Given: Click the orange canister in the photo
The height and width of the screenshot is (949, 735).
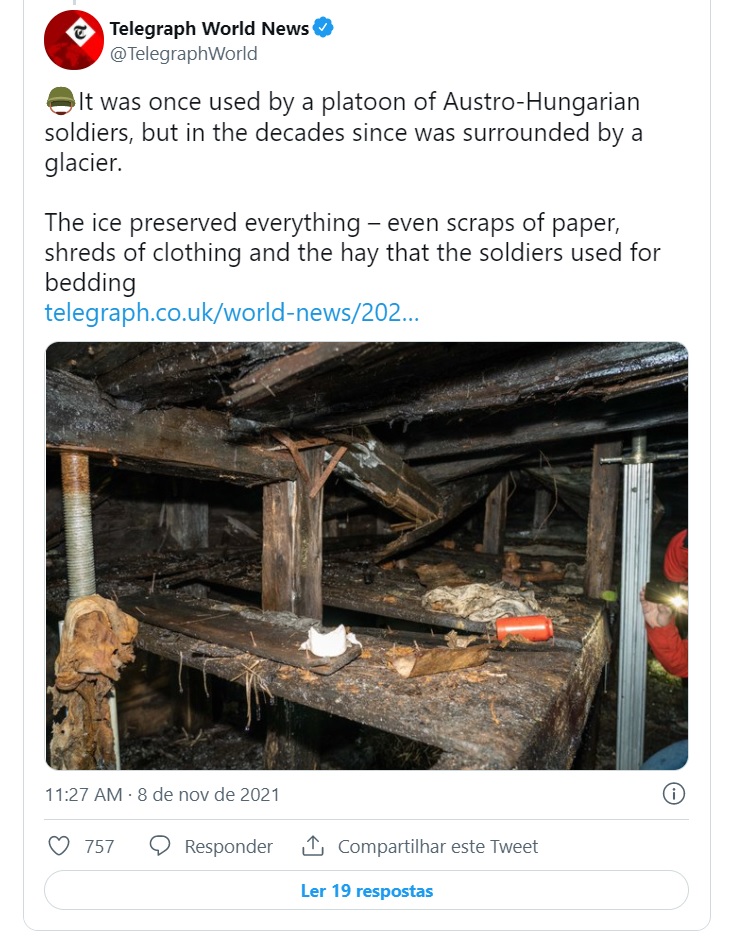Looking at the screenshot, I should [x=524, y=628].
